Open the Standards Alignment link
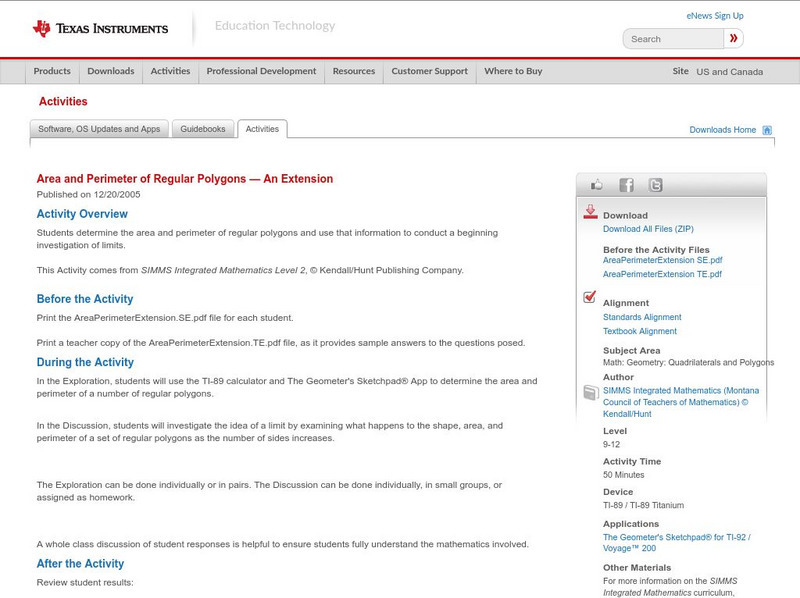Screen dimensions: 800x598 tap(642, 317)
